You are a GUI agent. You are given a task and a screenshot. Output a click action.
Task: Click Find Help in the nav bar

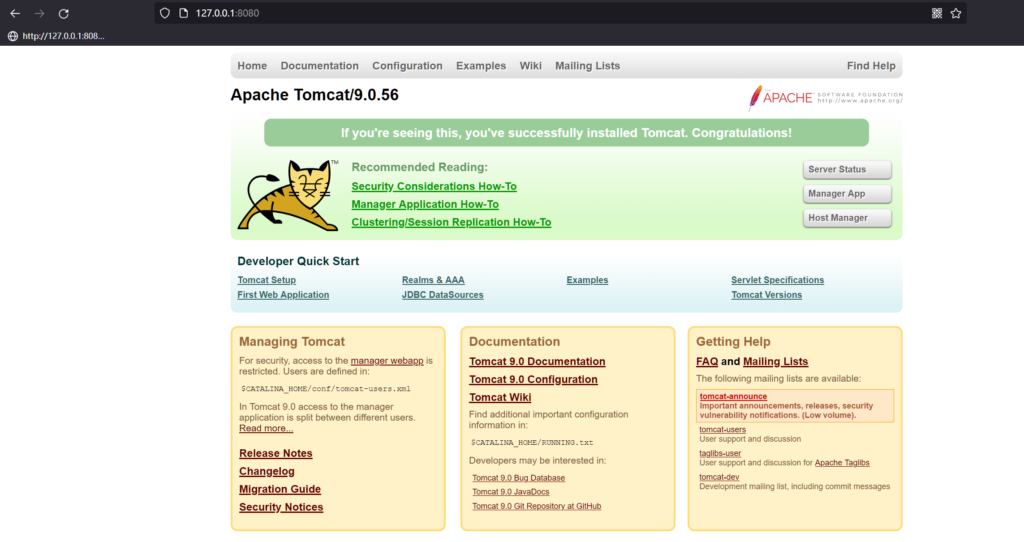click(x=871, y=66)
